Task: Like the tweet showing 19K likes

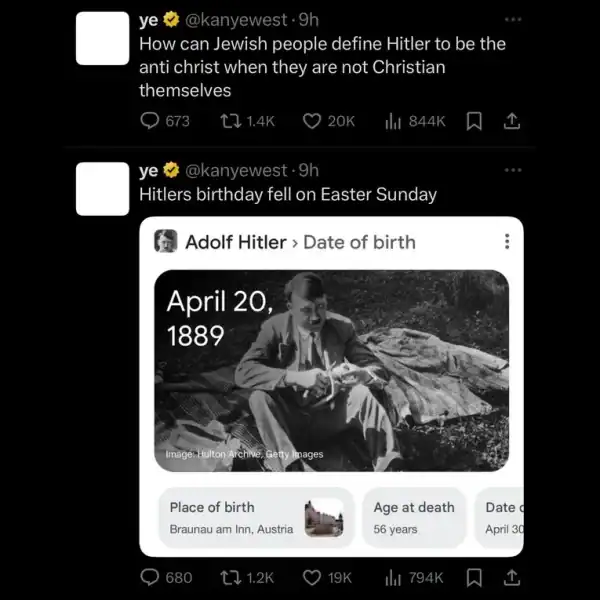Action: [312, 577]
